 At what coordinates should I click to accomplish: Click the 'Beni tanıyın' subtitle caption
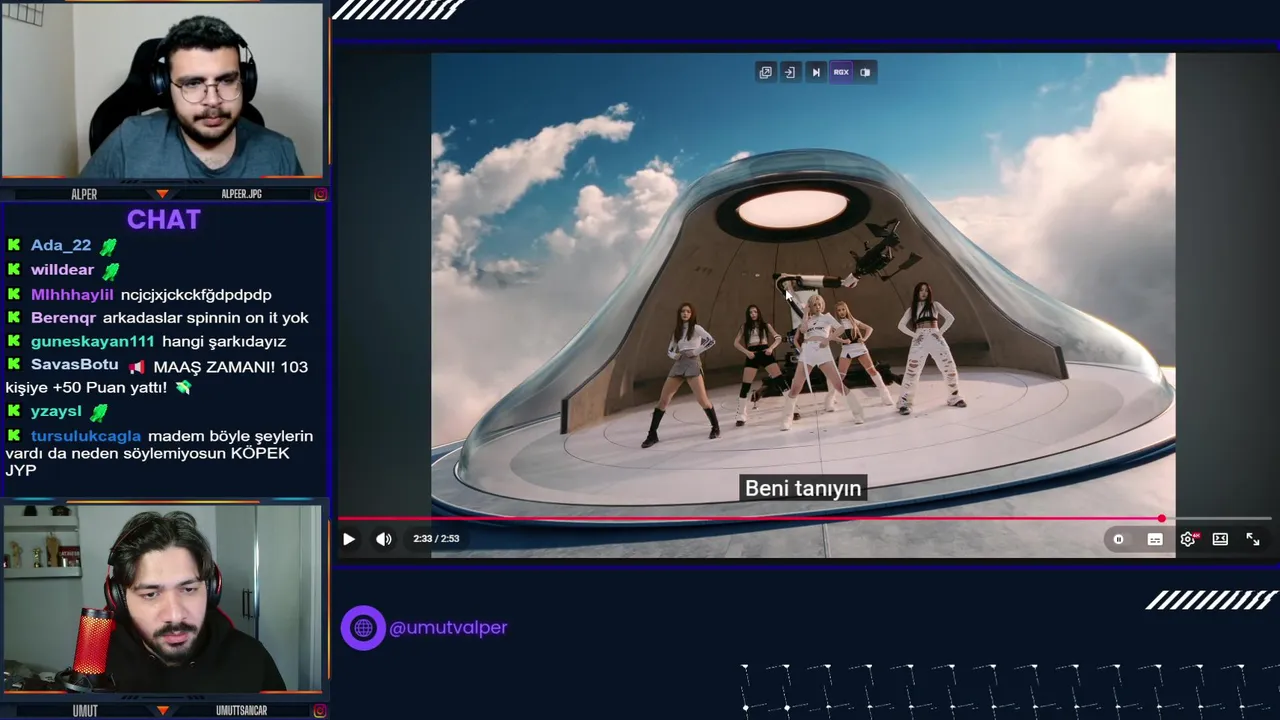(x=803, y=488)
